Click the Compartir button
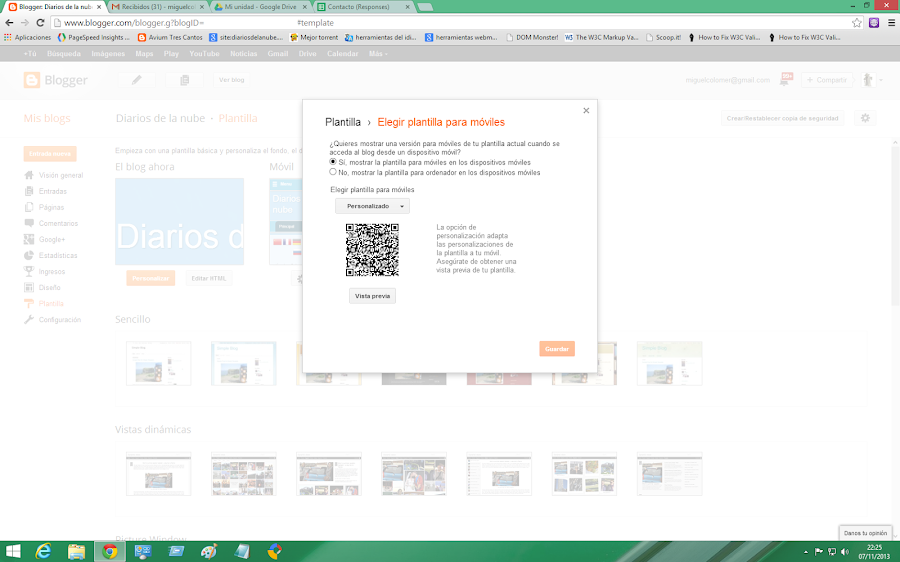Screen dimensions: 900x562 (x=827, y=80)
